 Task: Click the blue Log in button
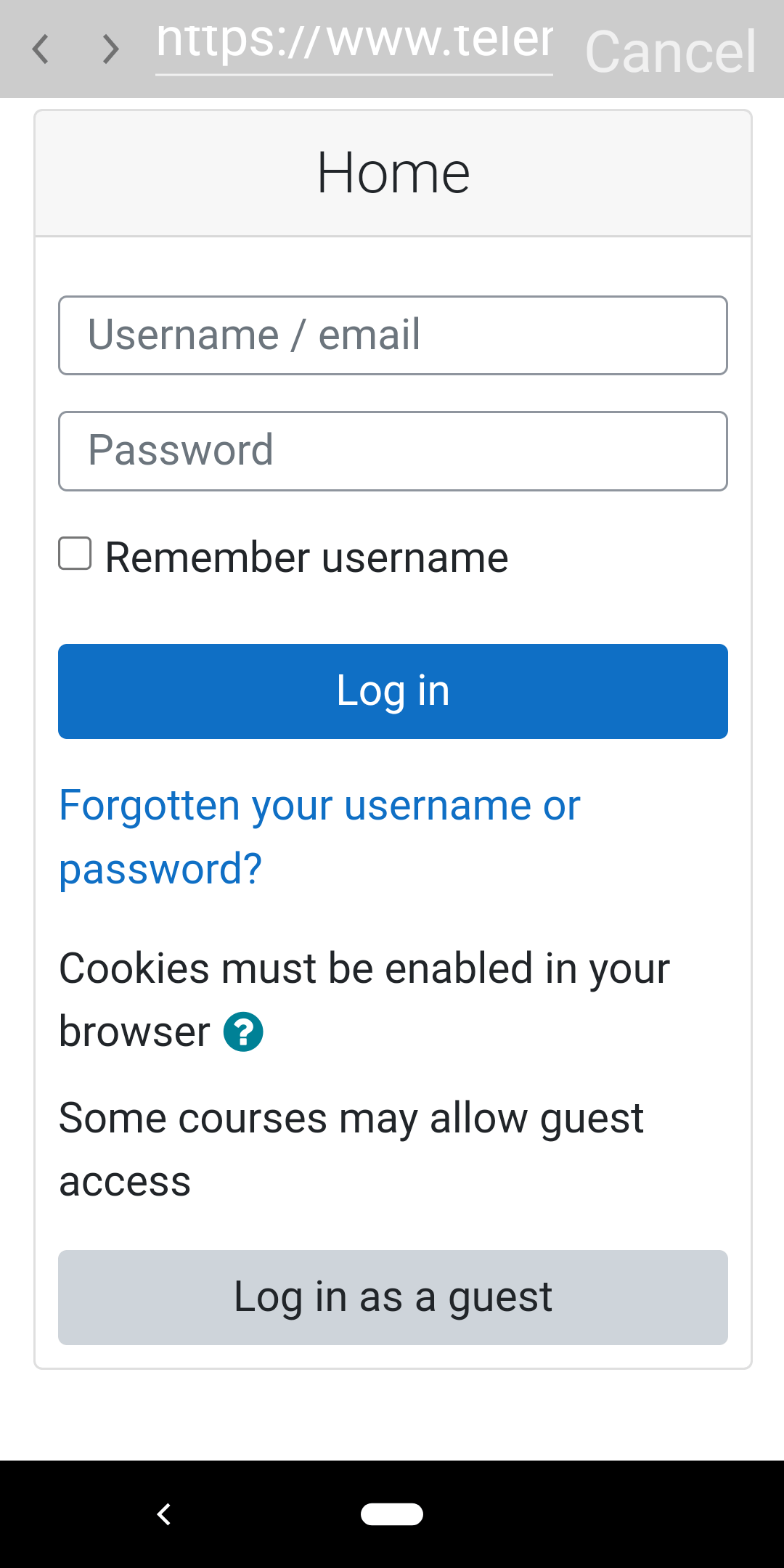pyautogui.click(x=393, y=691)
